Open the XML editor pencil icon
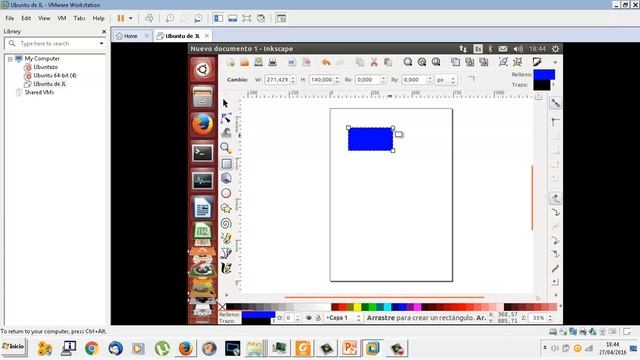The height and width of the screenshot is (360, 640). (x=537, y=62)
